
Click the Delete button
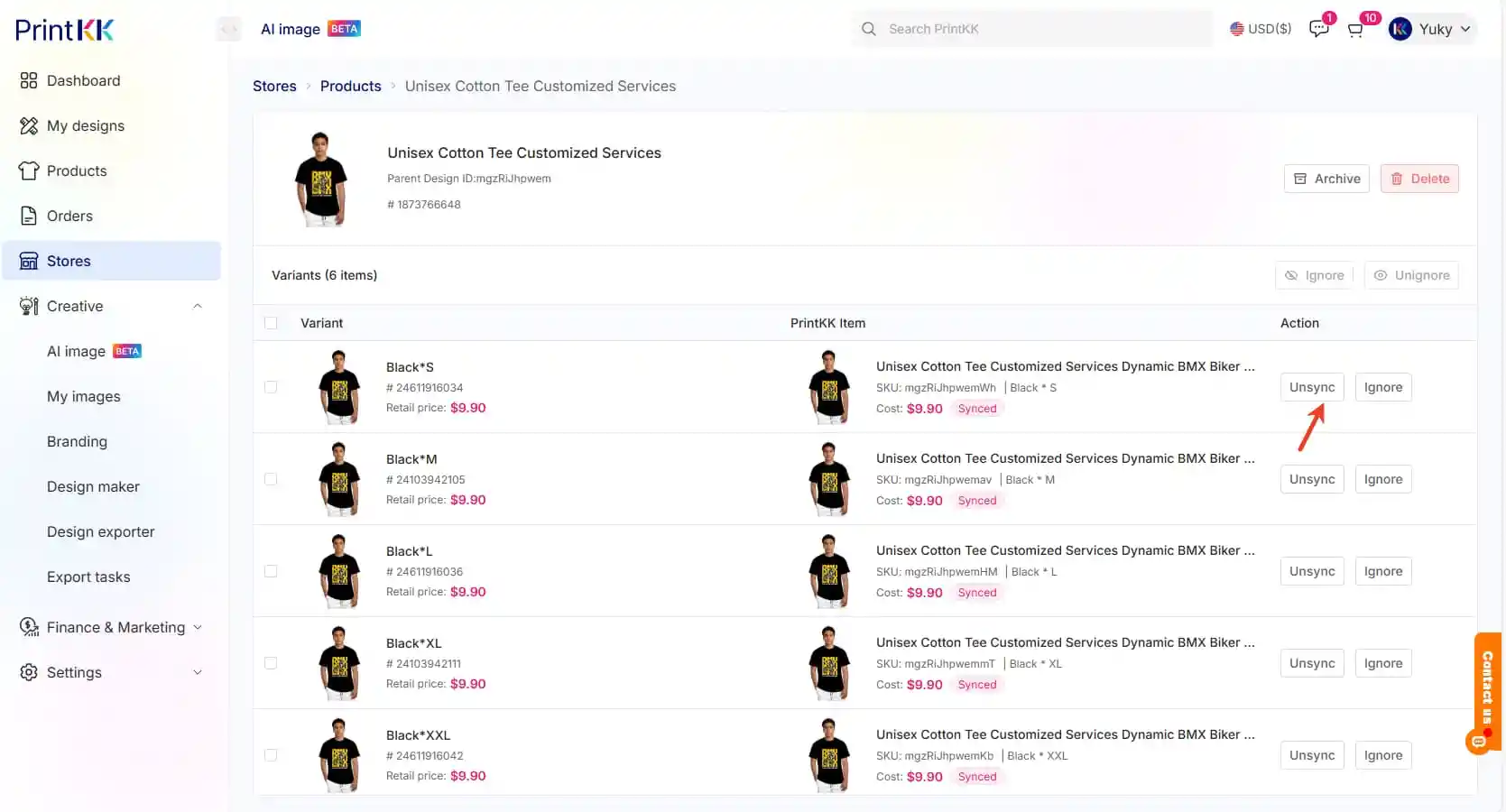click(1419, 179)
